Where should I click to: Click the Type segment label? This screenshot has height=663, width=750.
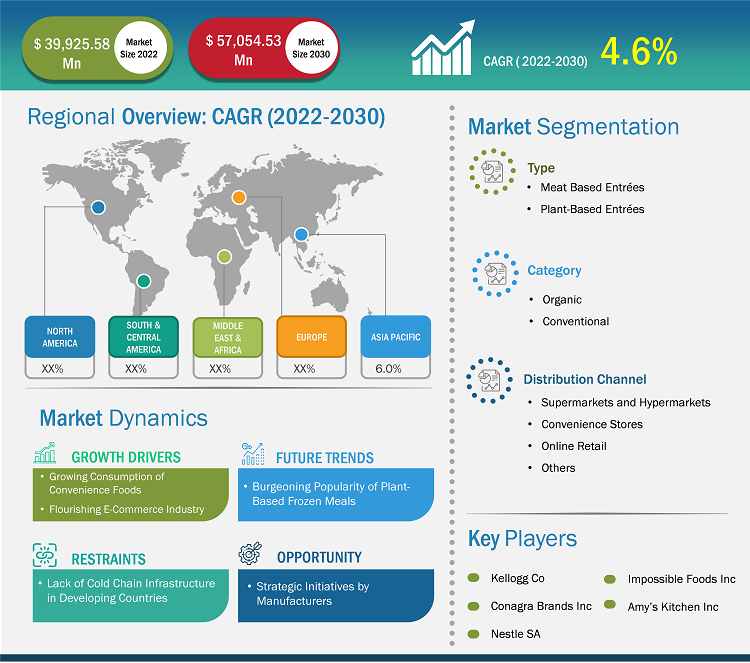(541, 168)
